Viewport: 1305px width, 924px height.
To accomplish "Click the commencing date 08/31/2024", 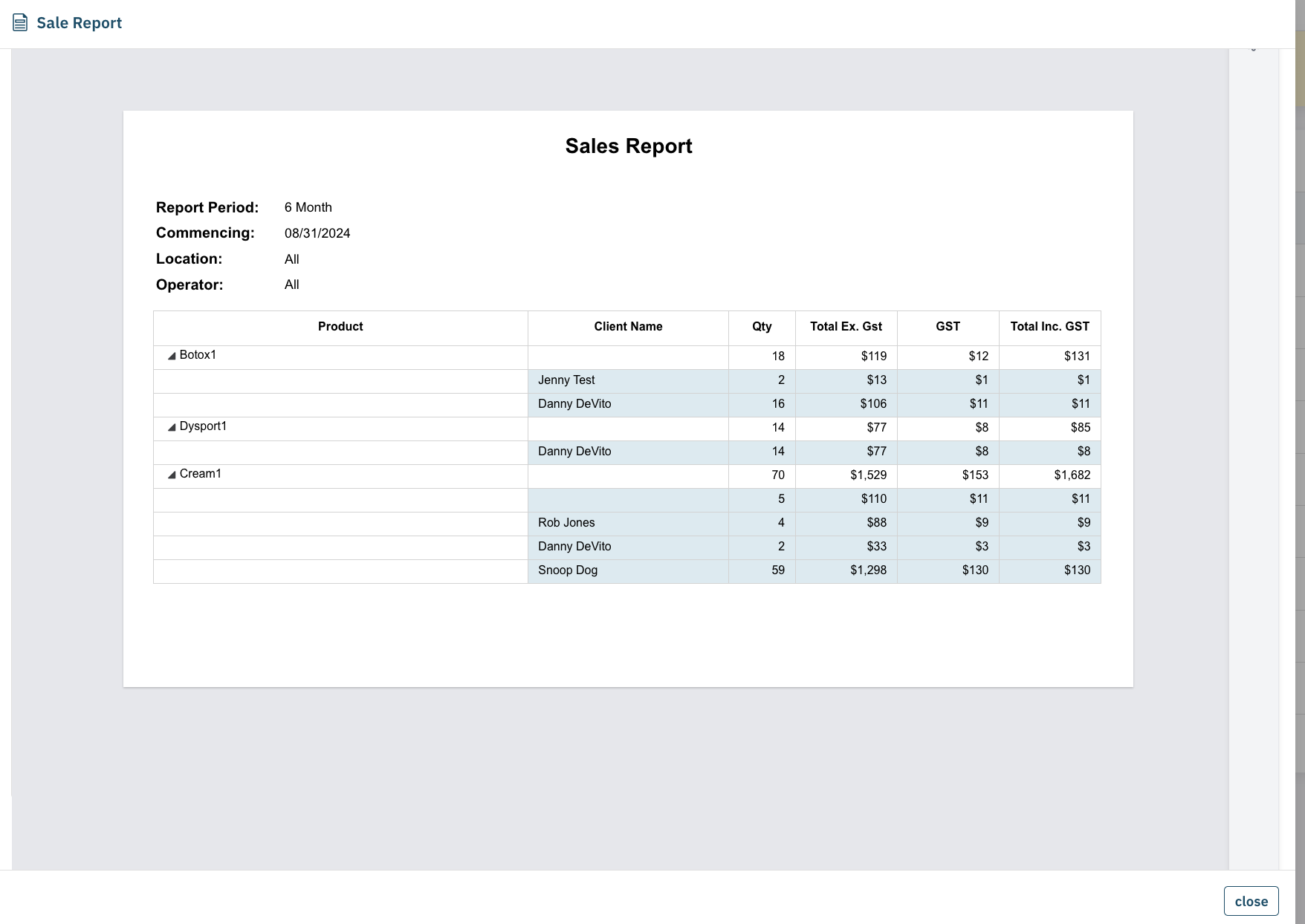I will pos(317,233).
